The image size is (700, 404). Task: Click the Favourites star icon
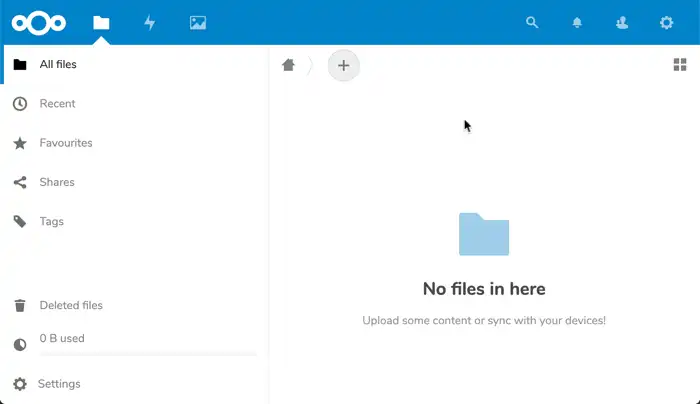pyautogui.click(x=20, y=143)
